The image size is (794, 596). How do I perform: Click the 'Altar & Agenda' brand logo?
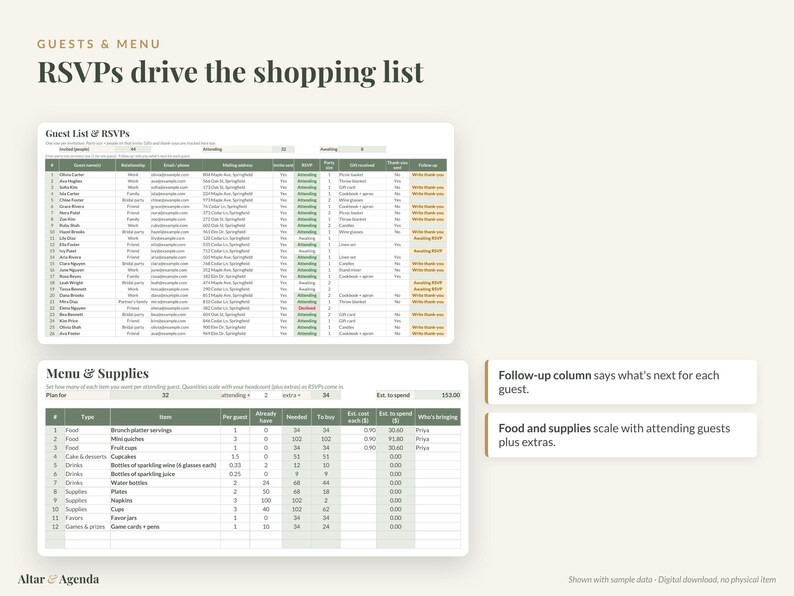58,579
